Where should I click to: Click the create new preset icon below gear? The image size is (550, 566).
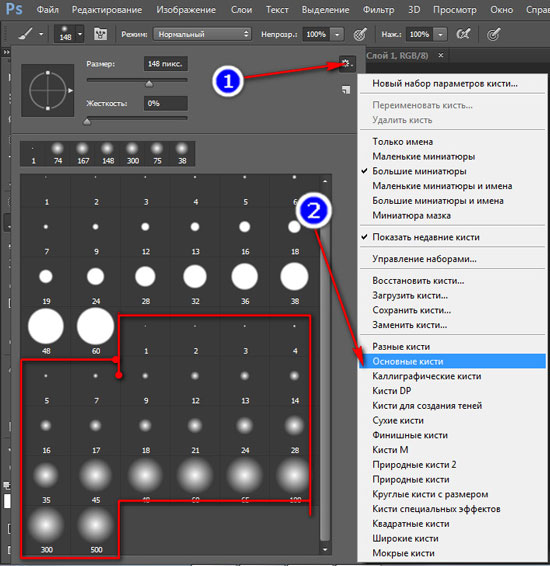(346, 90)
